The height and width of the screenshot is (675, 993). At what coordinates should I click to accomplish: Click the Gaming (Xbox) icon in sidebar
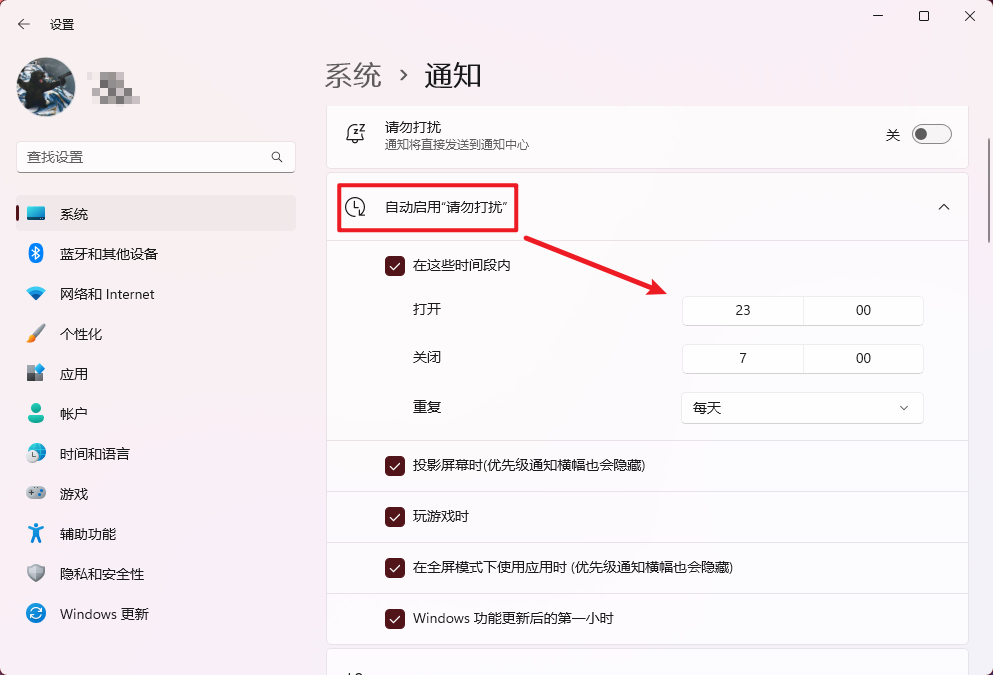click(37, 493)
